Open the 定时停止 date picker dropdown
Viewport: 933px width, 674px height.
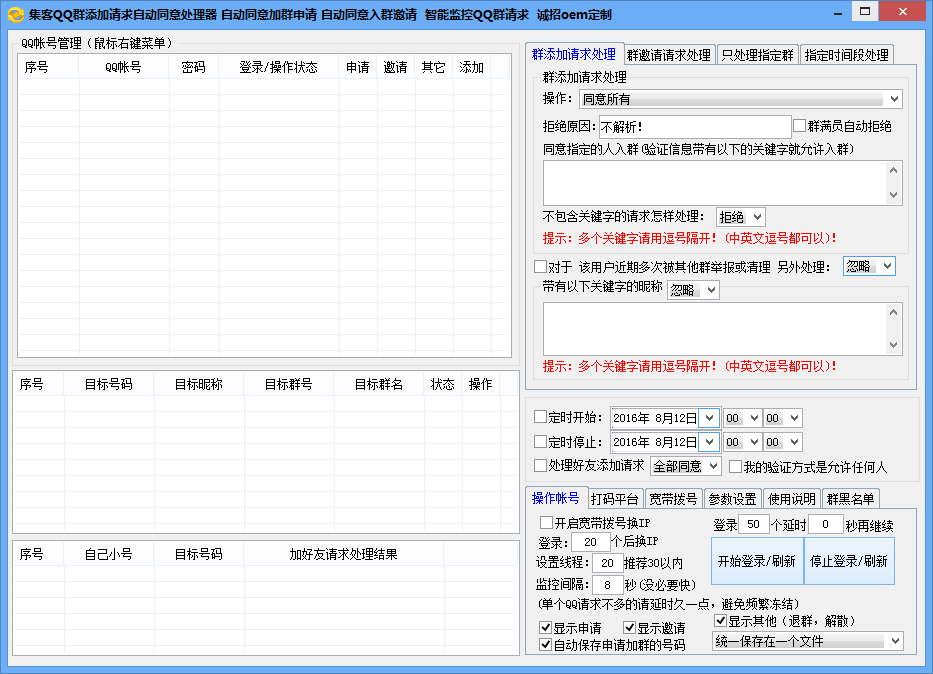tap(709, 442)
